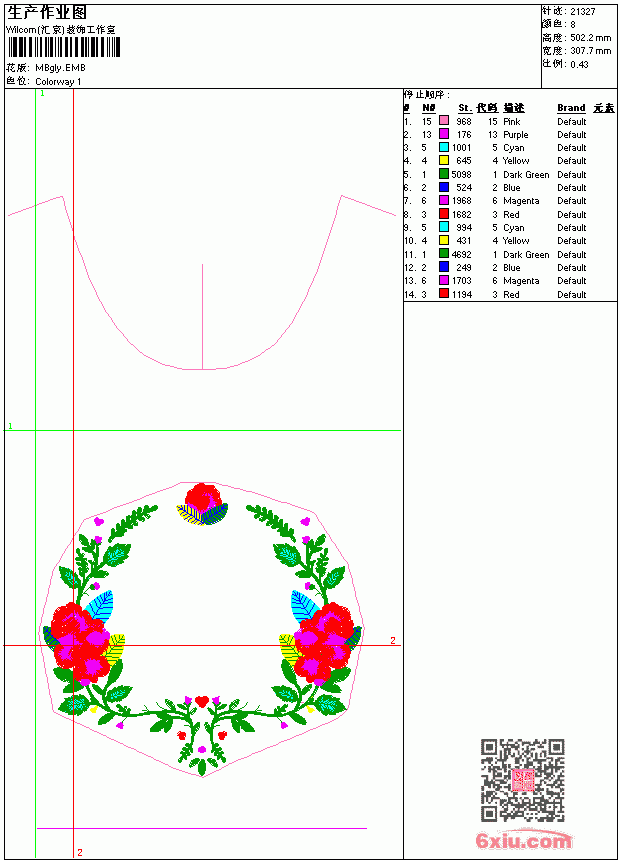Select the Dark Green swatch in row 5
This screenshot has height=860, width=620.
[x=444, y=174]
